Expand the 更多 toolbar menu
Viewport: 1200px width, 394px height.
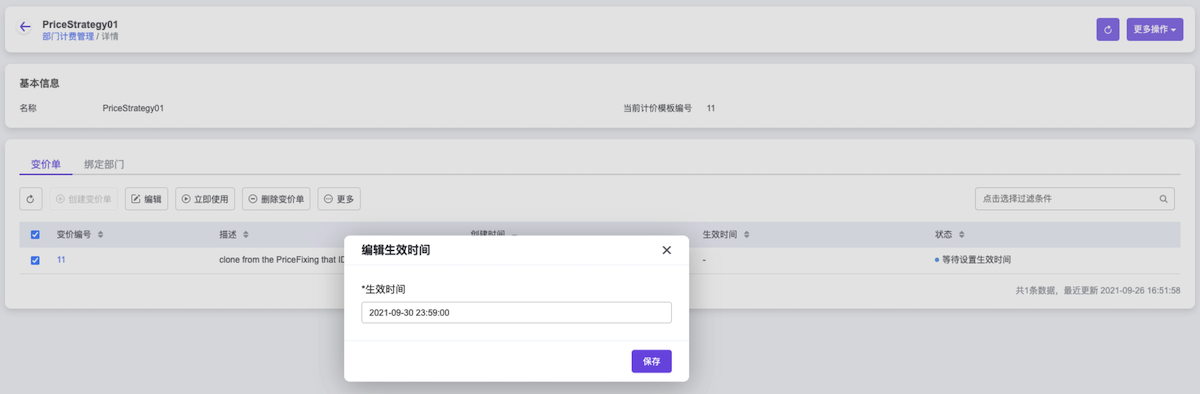pyautogui.click(x=339, y=199)
